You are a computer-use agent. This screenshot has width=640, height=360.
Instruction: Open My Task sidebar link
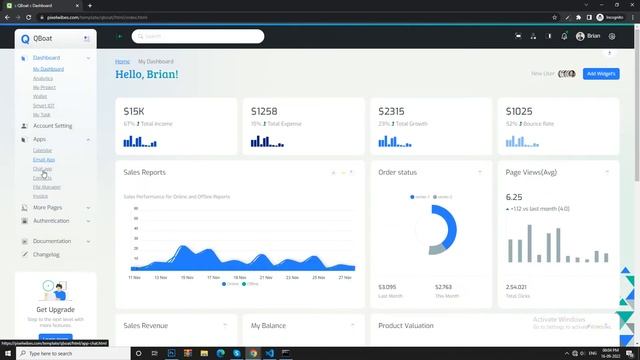(x=42, y=115)
